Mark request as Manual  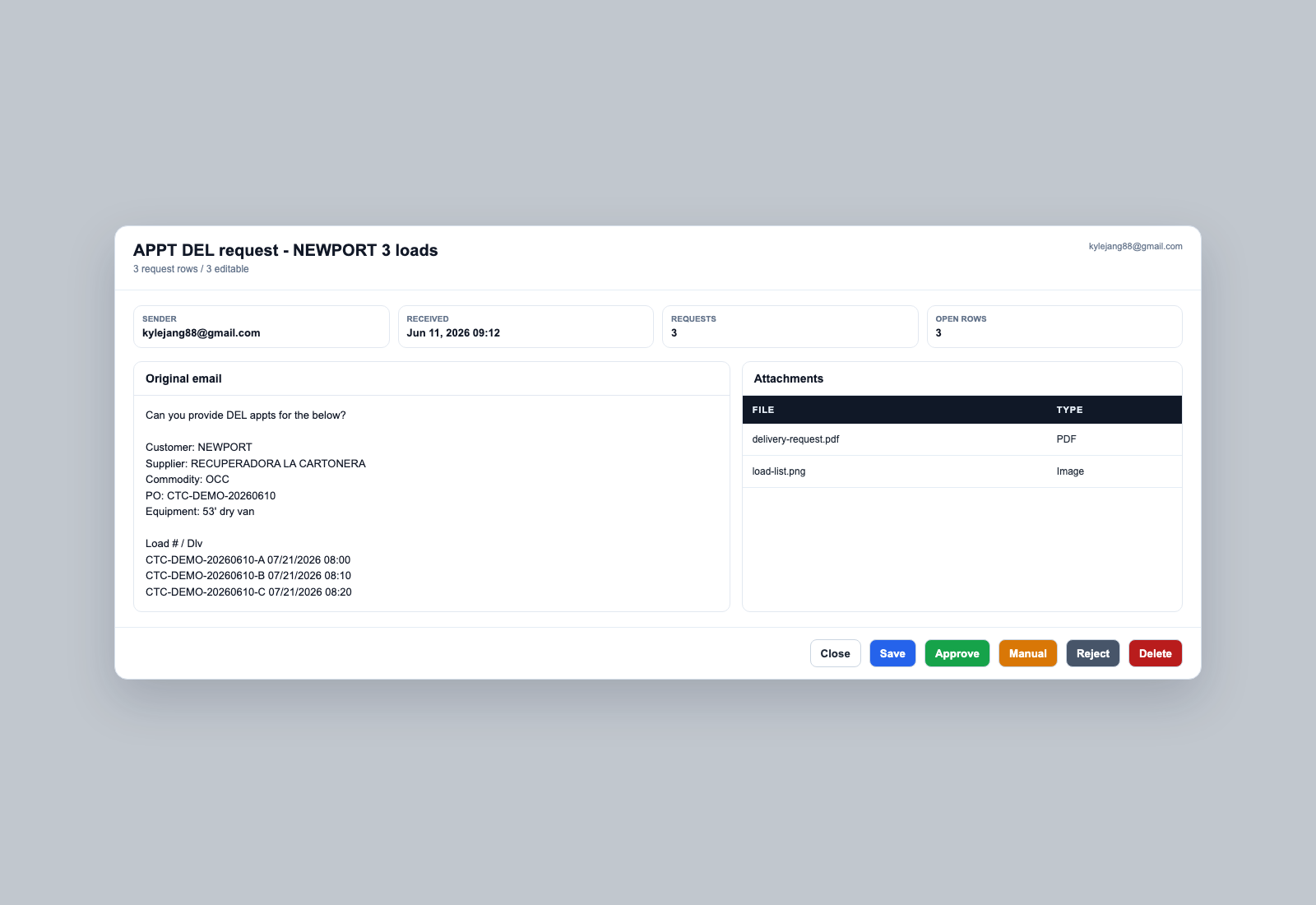coord(1028,653)
